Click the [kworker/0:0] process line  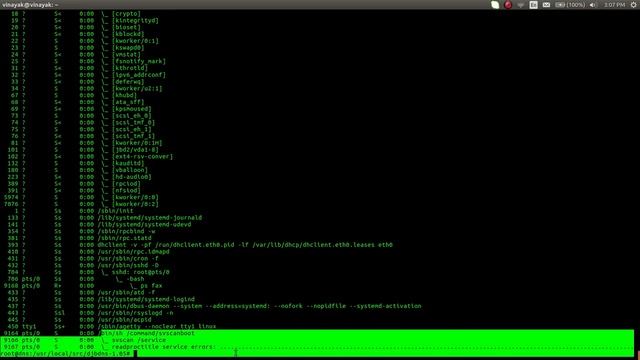click(81, 198)
